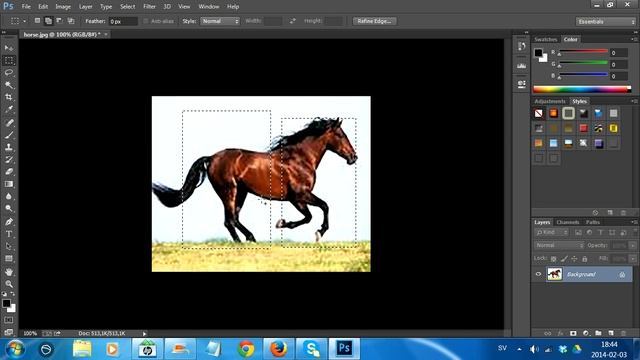Image resolution: width=640 pixels, height=360 pixels.
Task: Click Create new layer icon in Layers panel
Action: pos(611,333)
